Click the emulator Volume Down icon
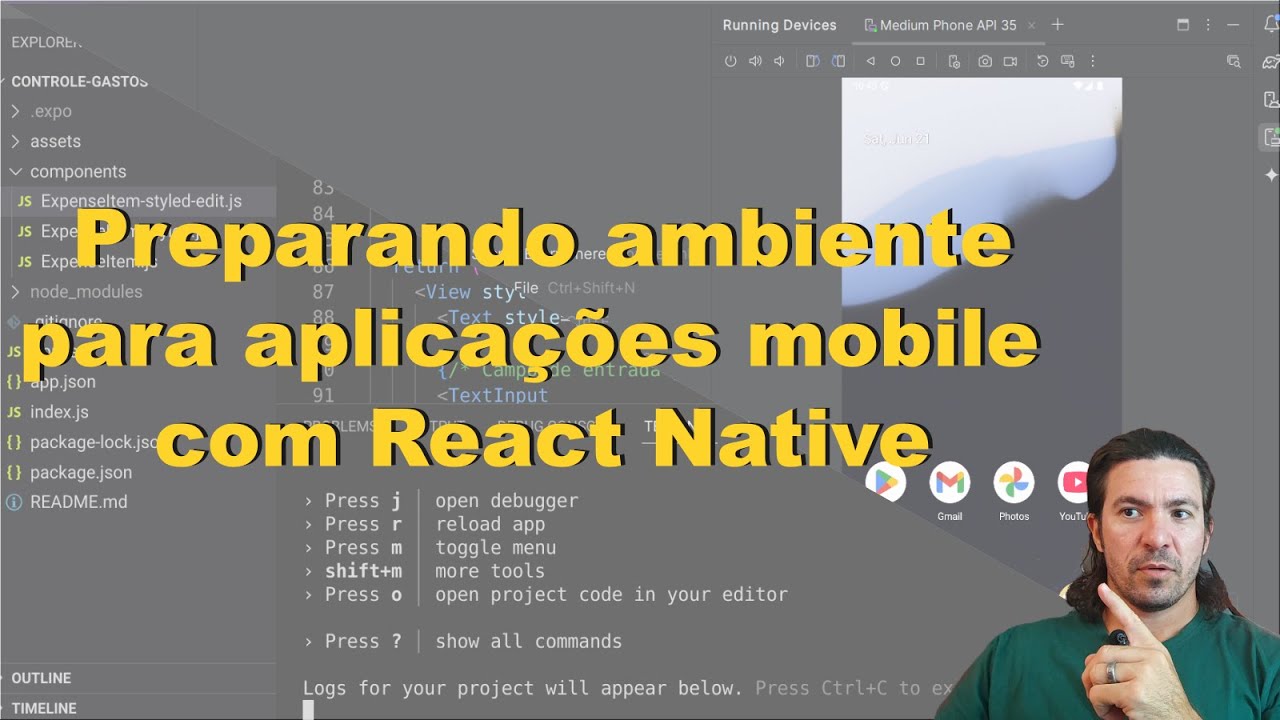Screen dimensions: 1280x720 pos(779,61)
